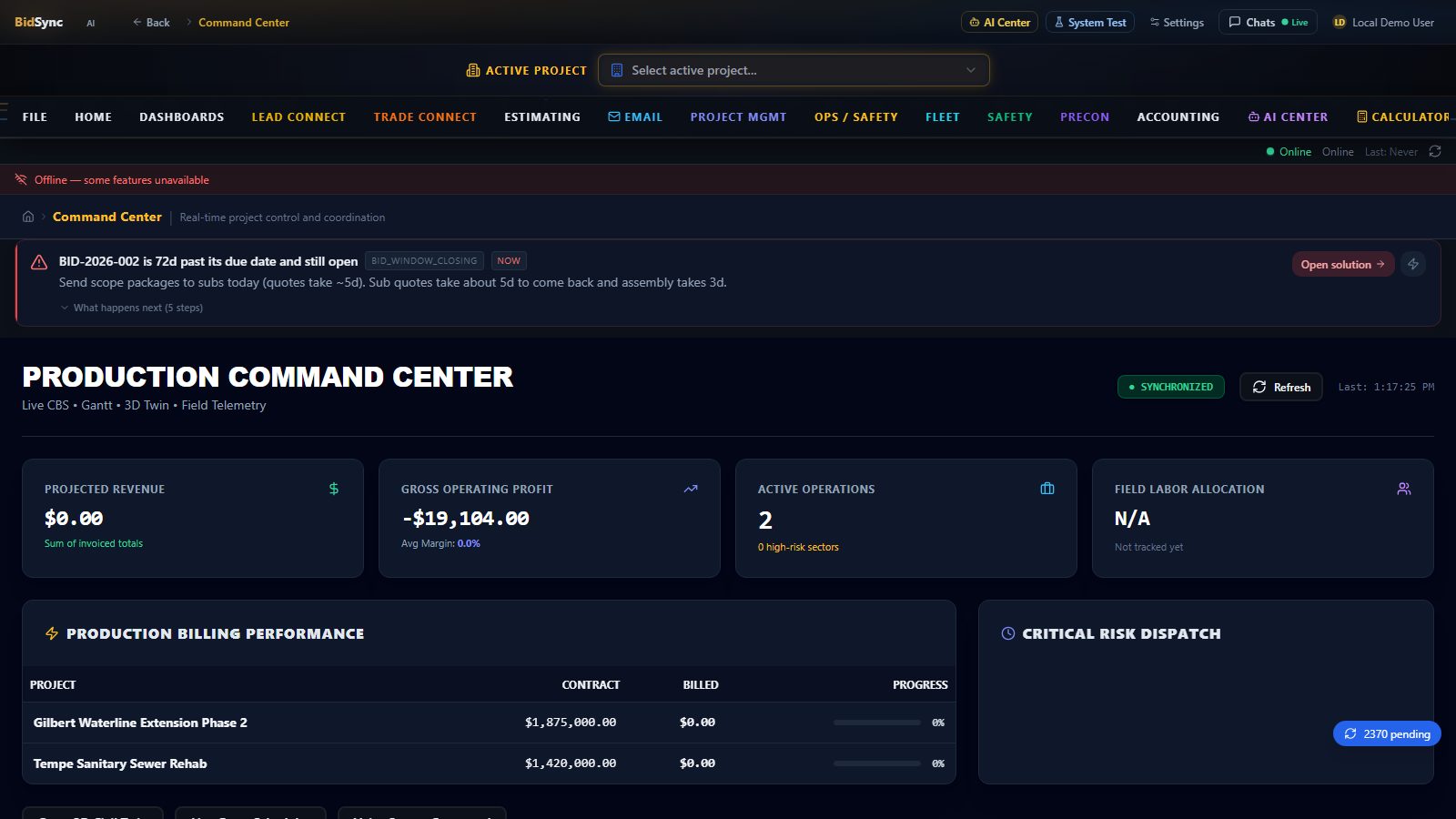Viewport: 1456px width, 819px height.
Task: Click the BID_WINDOW_CLOSING tag
Action: point(424,260)
